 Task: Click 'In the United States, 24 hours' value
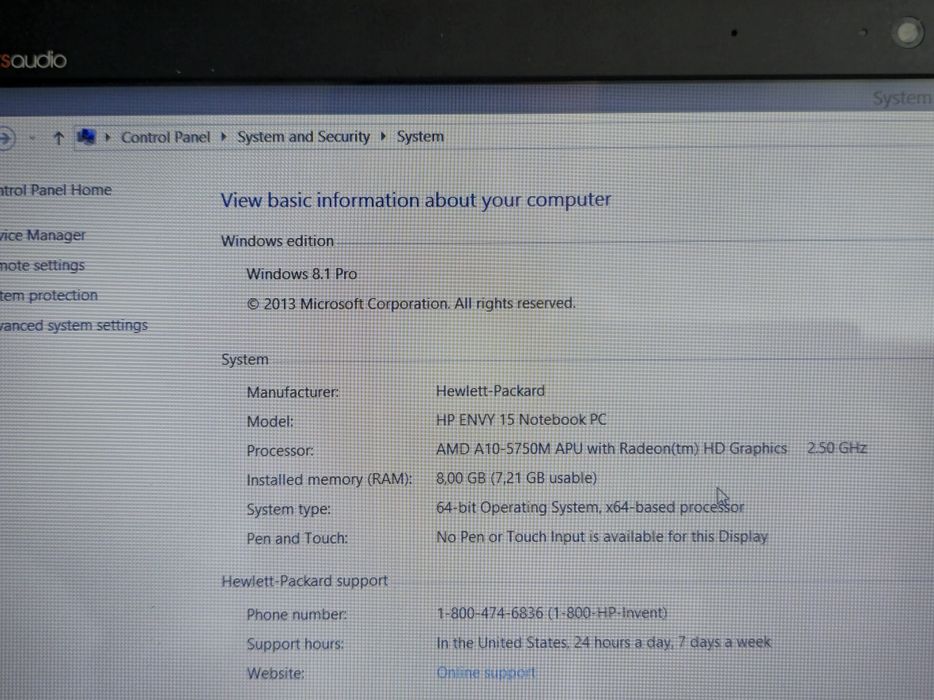click(x=603, y=642)
